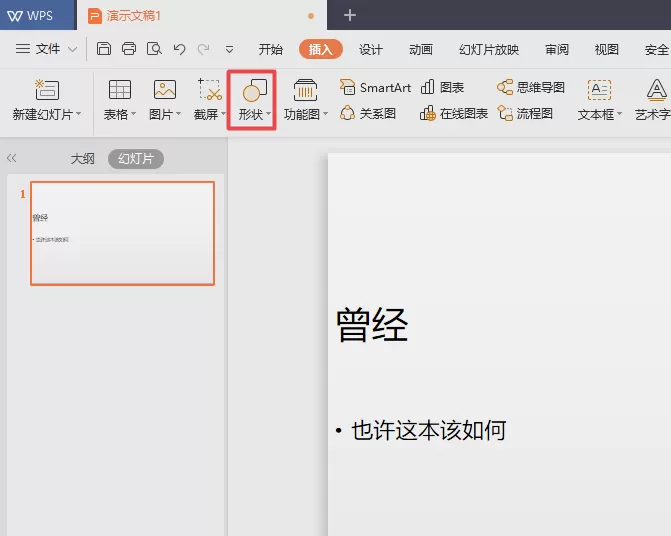Expand quick access toolbar customize arrow
671x536 pixels.
click(229, 50)
